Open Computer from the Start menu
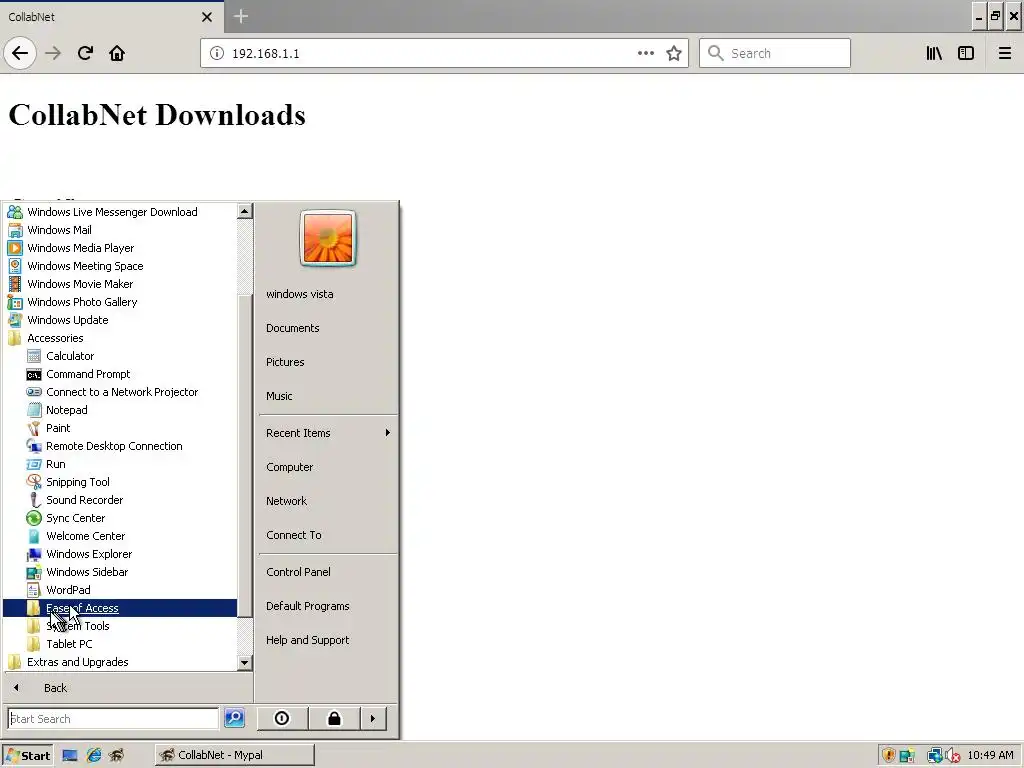 point(328,467)
